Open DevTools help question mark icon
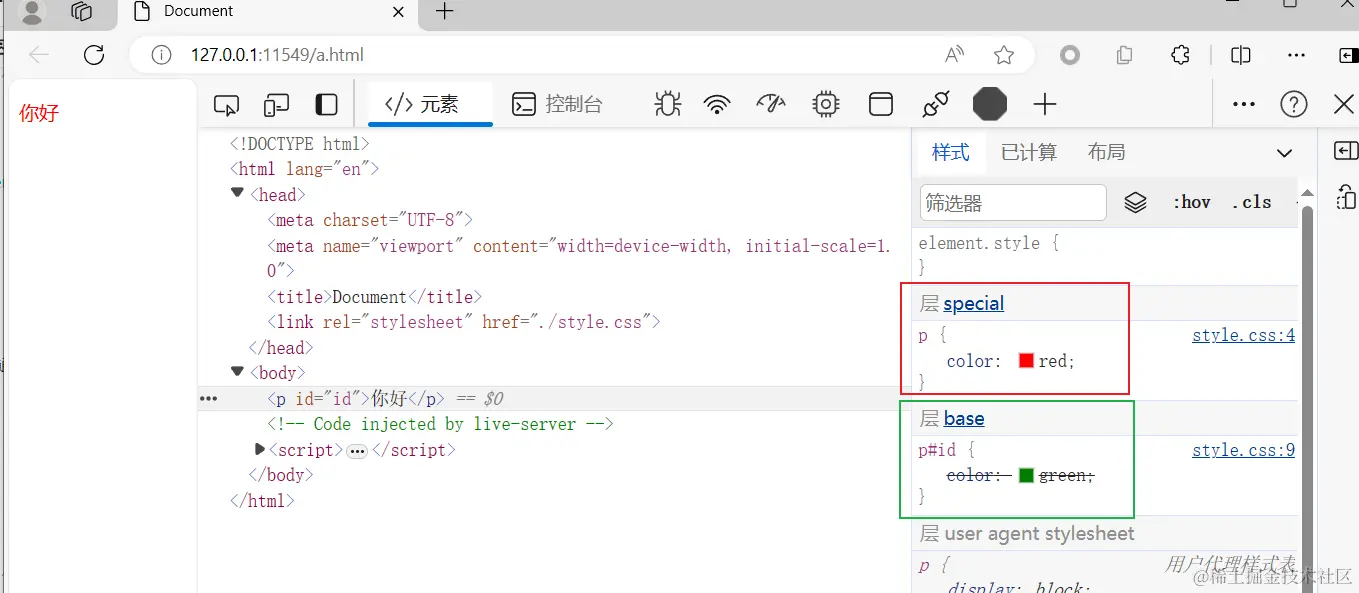Viewport: 1359px width, 593px height. (x=1294, y=104)
